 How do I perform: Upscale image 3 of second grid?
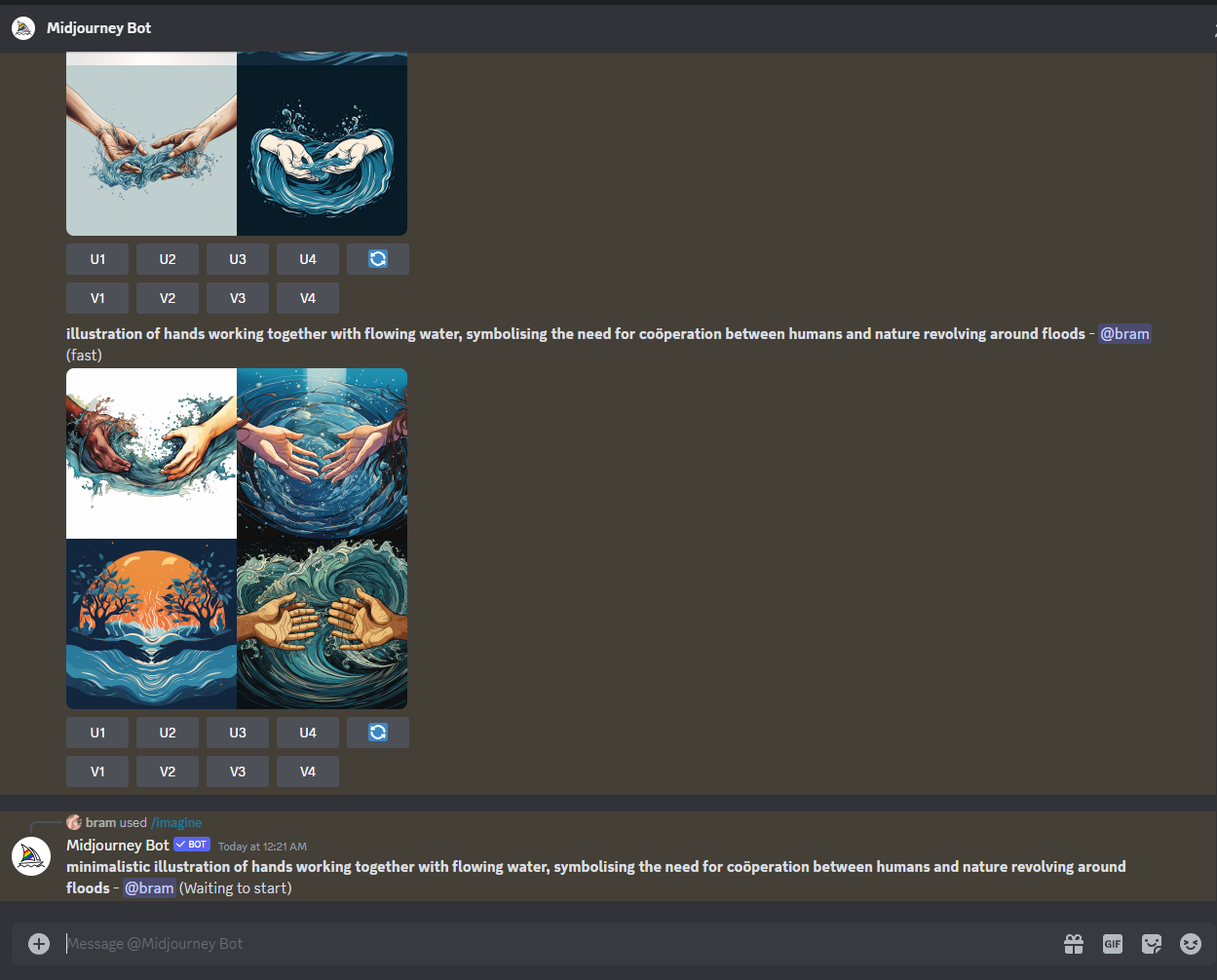point(238,733)
